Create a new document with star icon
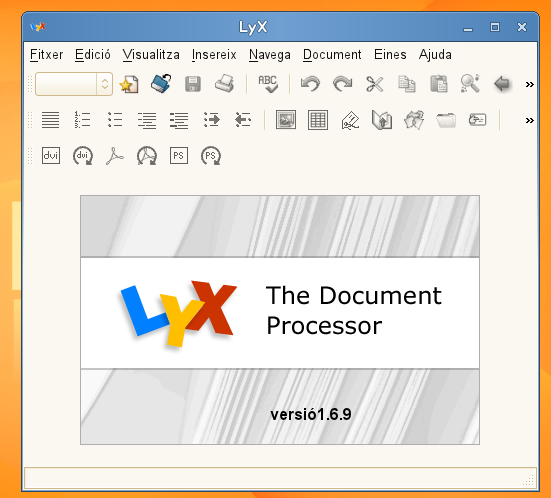 coord(129,84)
